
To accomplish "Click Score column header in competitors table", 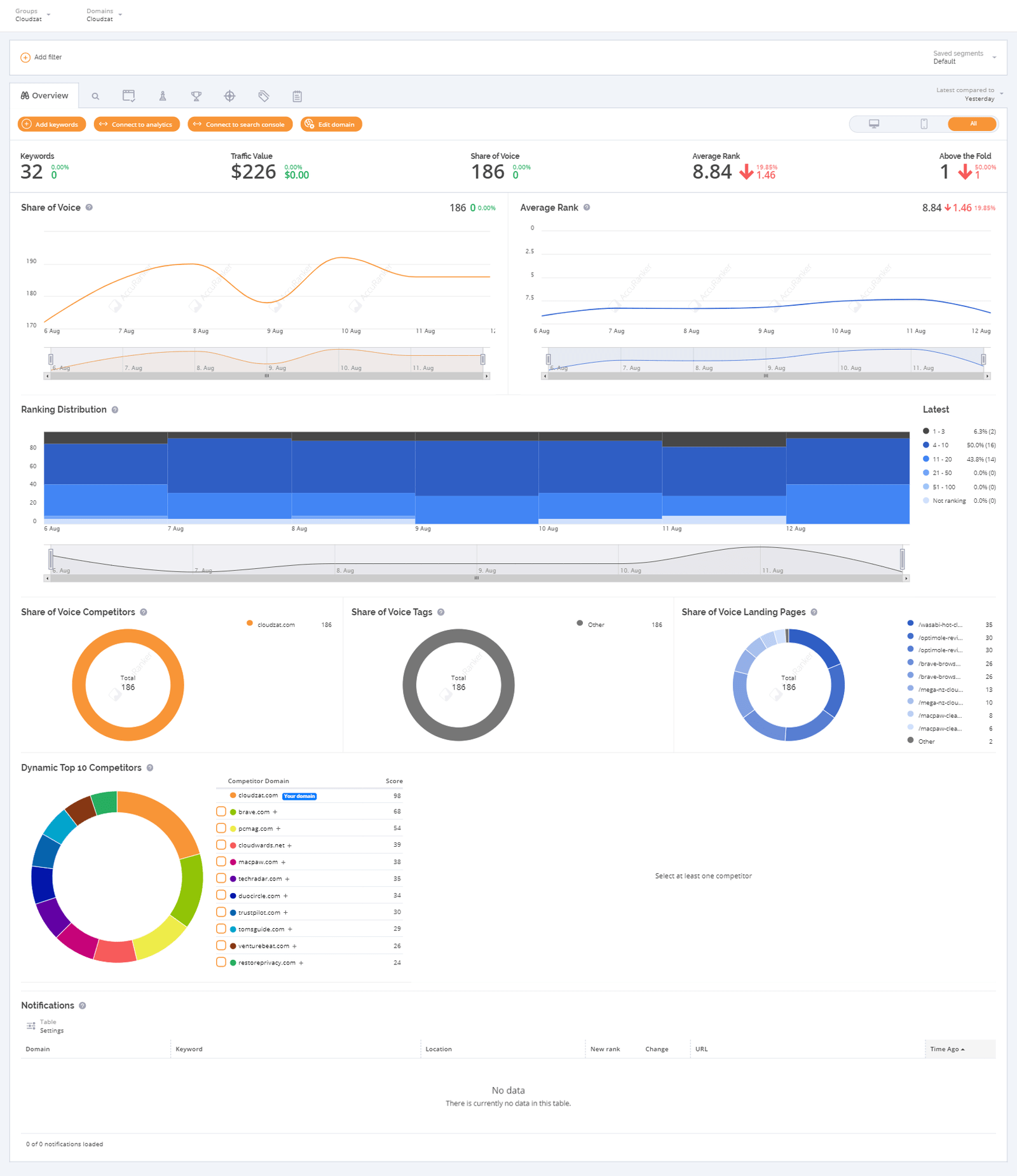I will point(394,781).
